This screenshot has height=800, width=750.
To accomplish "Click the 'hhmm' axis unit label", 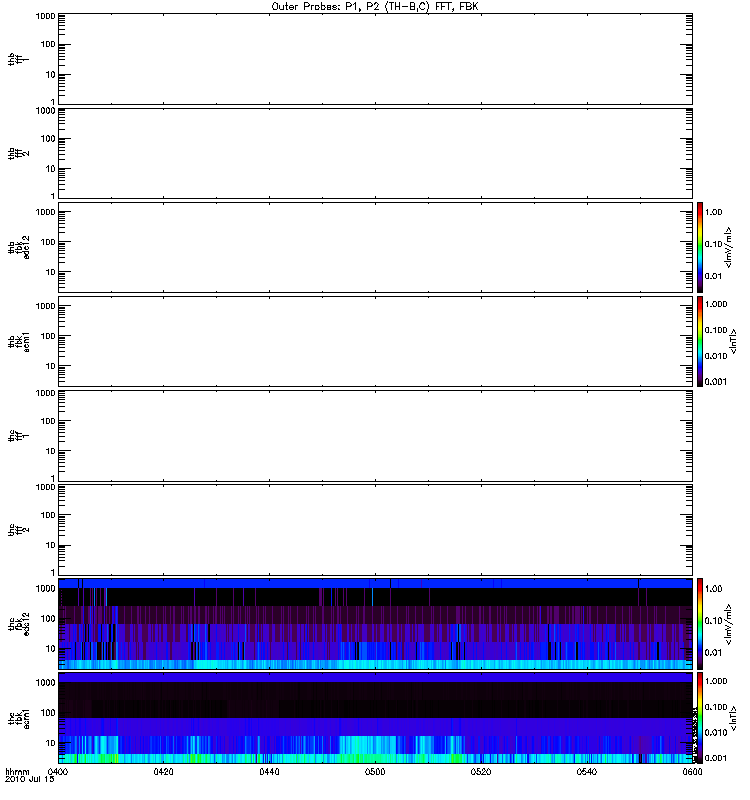I will (x=17, y=772).
